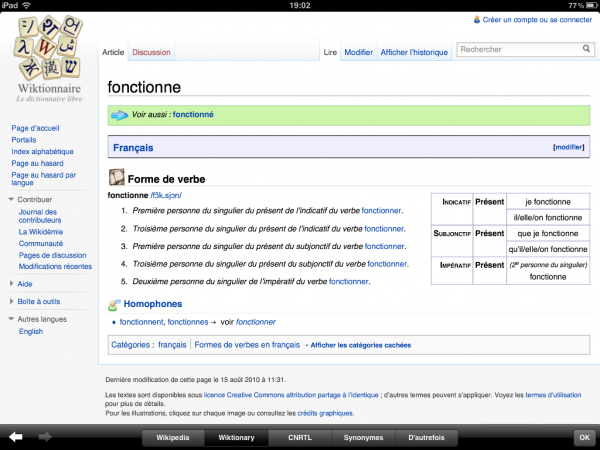
Task: Click the user icon beside 'Créer un compte'
Action: point(476,19)
